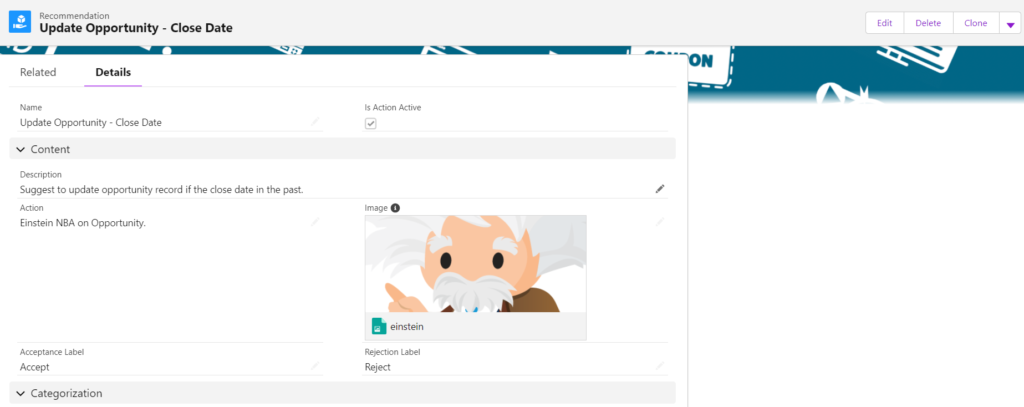1024x407 pixels.
Task: Edit Description using its pencil icon
Action: (660, 189)
